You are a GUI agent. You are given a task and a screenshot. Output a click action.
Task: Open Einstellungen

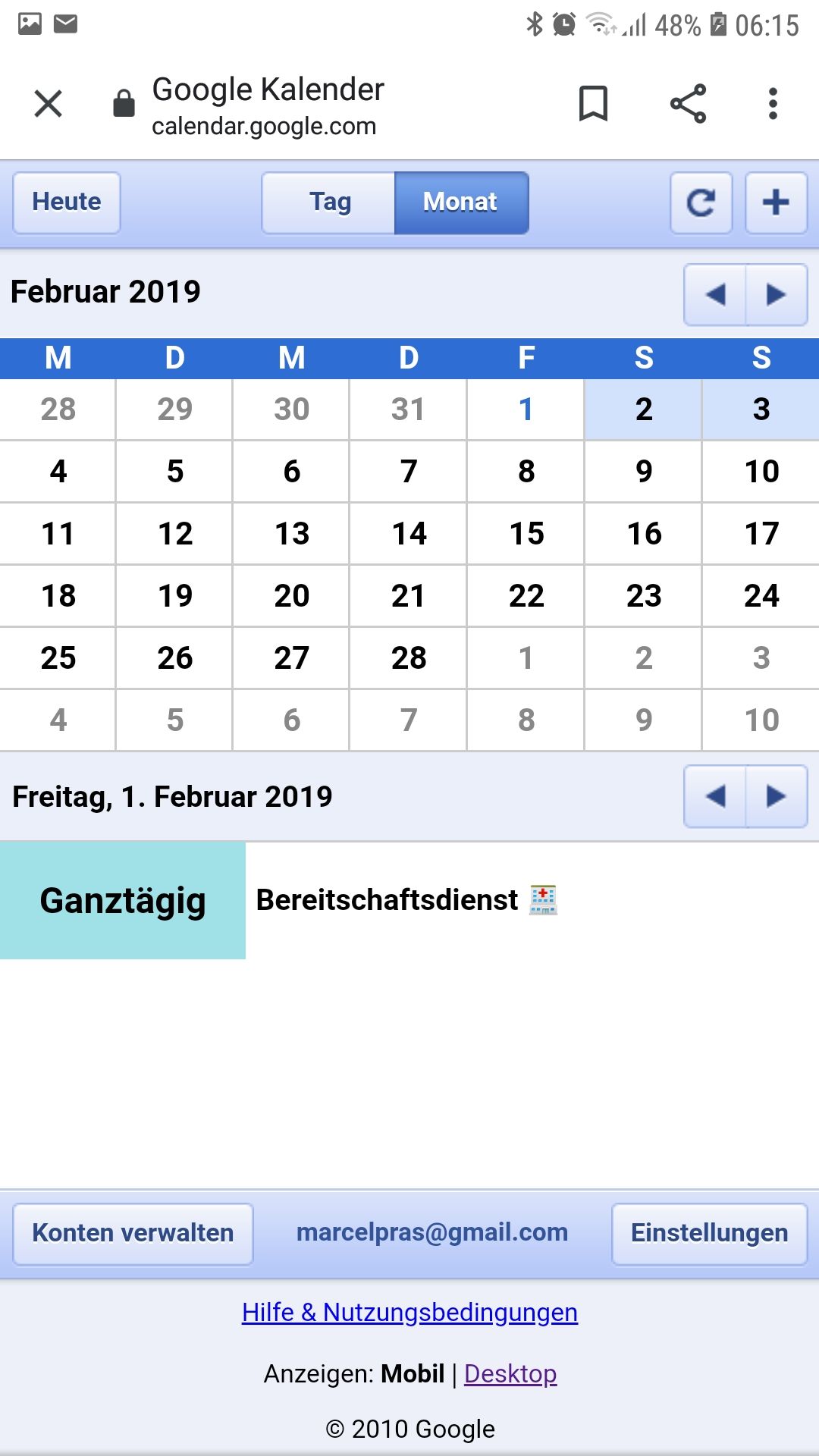(x=709, y=1233)
